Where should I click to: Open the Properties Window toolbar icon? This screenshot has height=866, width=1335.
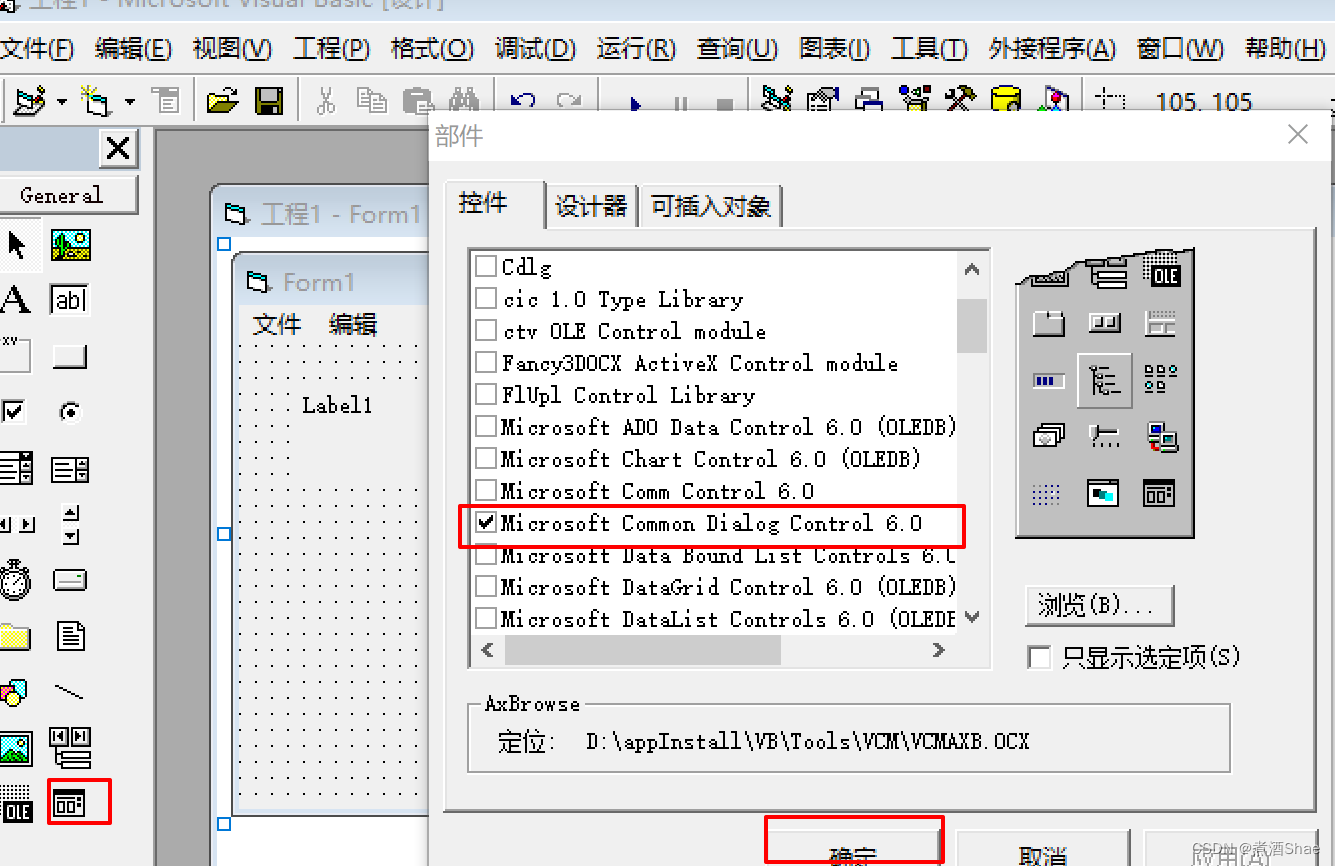[x=823, y=100]
